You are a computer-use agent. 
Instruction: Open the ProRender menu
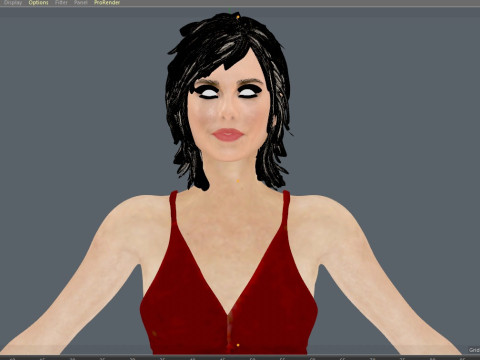107,3
